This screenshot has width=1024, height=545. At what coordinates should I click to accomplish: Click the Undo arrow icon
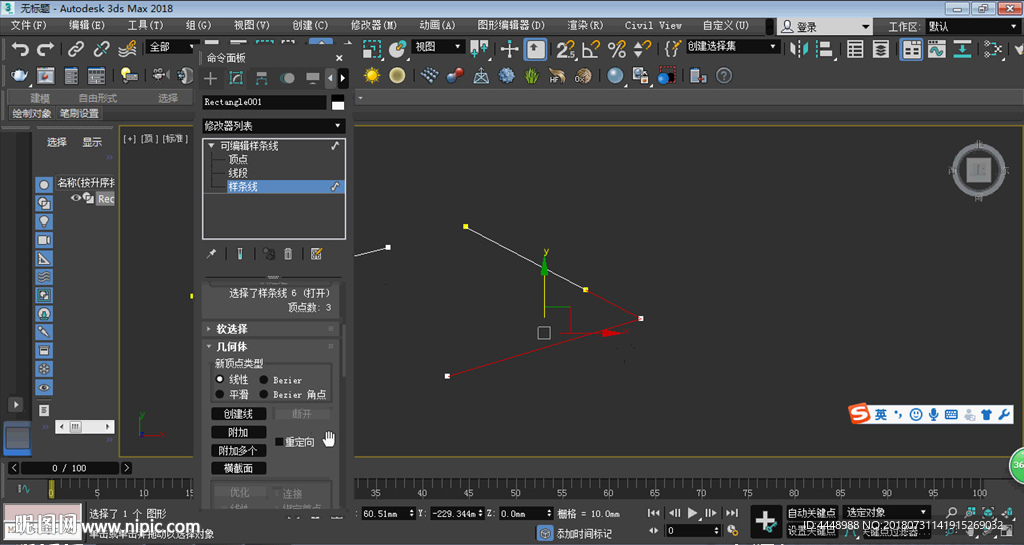(21, 49)
